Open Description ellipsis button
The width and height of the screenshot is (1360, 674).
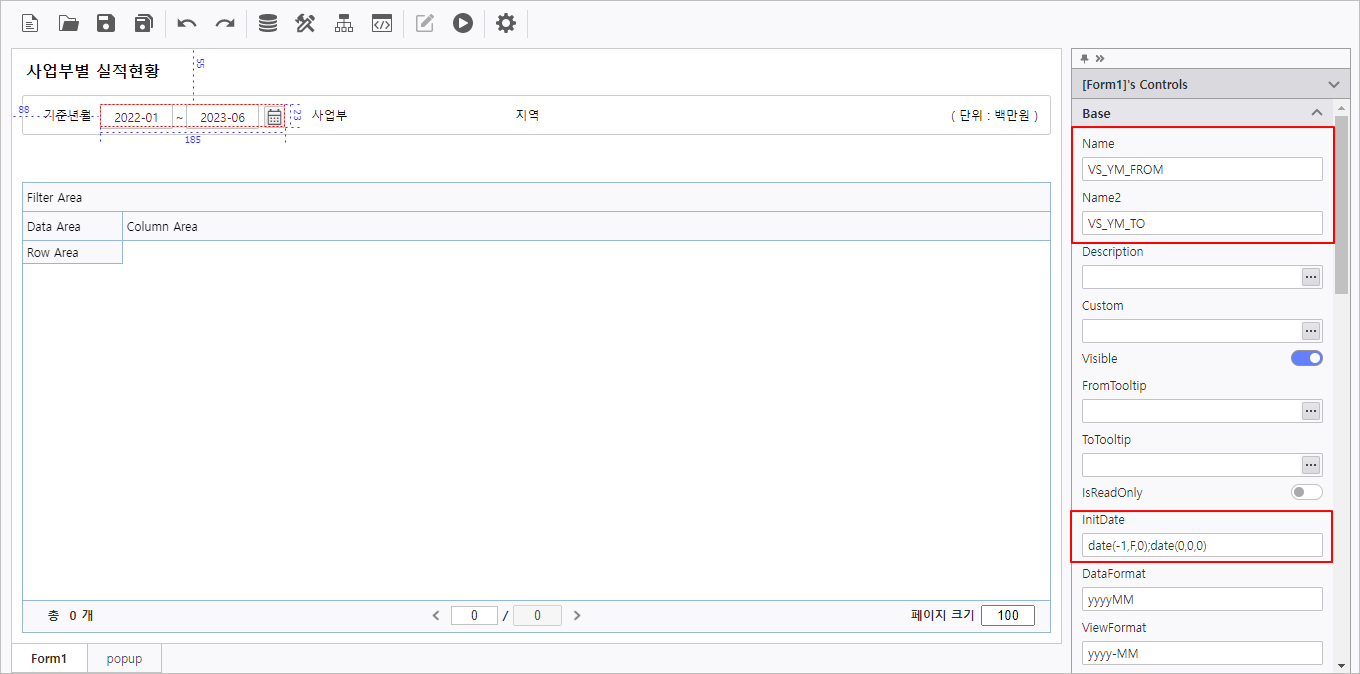[1311, 277]
